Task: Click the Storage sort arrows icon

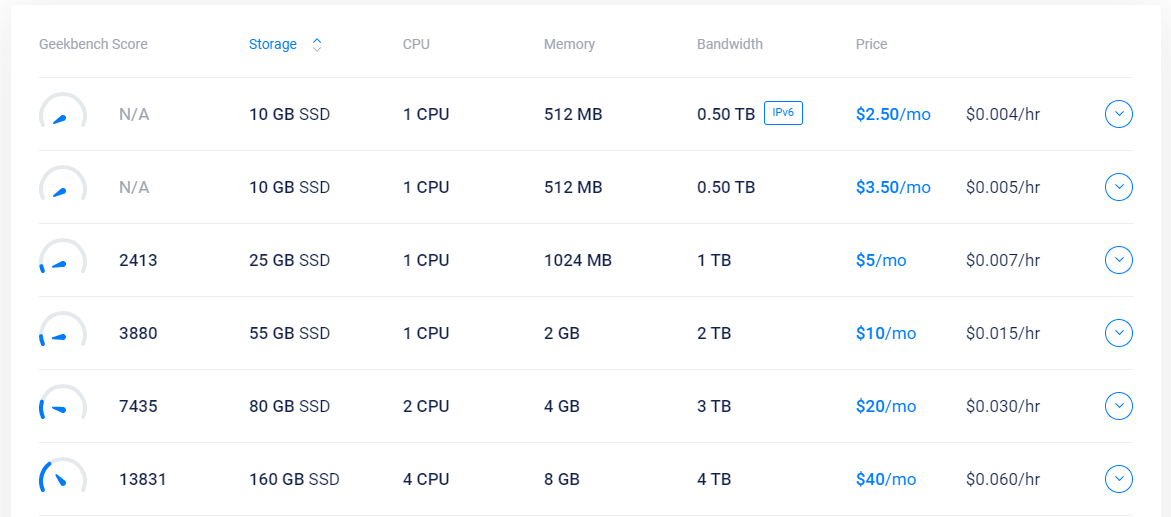Action: click(317, 44)
